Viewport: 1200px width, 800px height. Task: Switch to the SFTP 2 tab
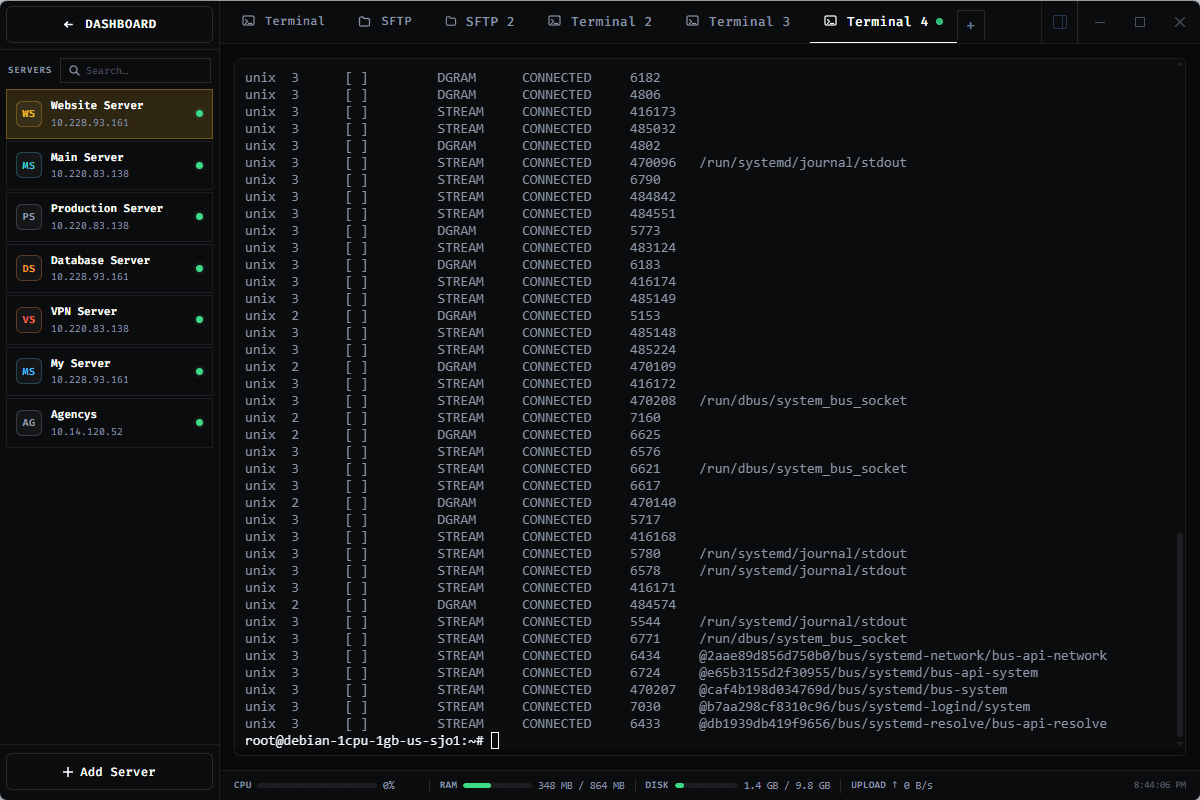(479, 21)
